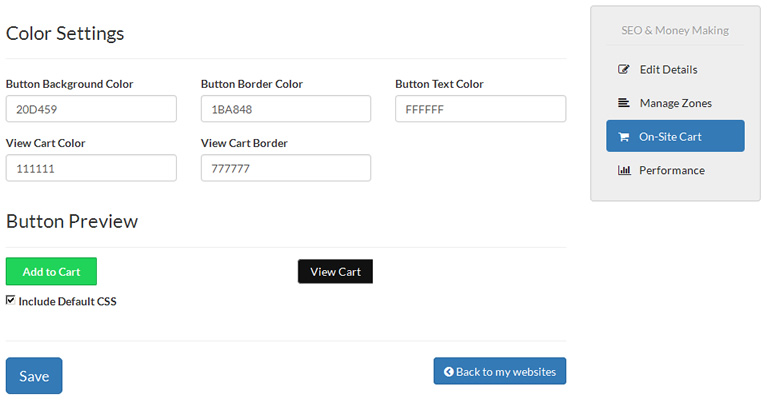The image size is (767, 401).
Task: Open the Manage Zones menu item
Action: click(x=675, y=103)
